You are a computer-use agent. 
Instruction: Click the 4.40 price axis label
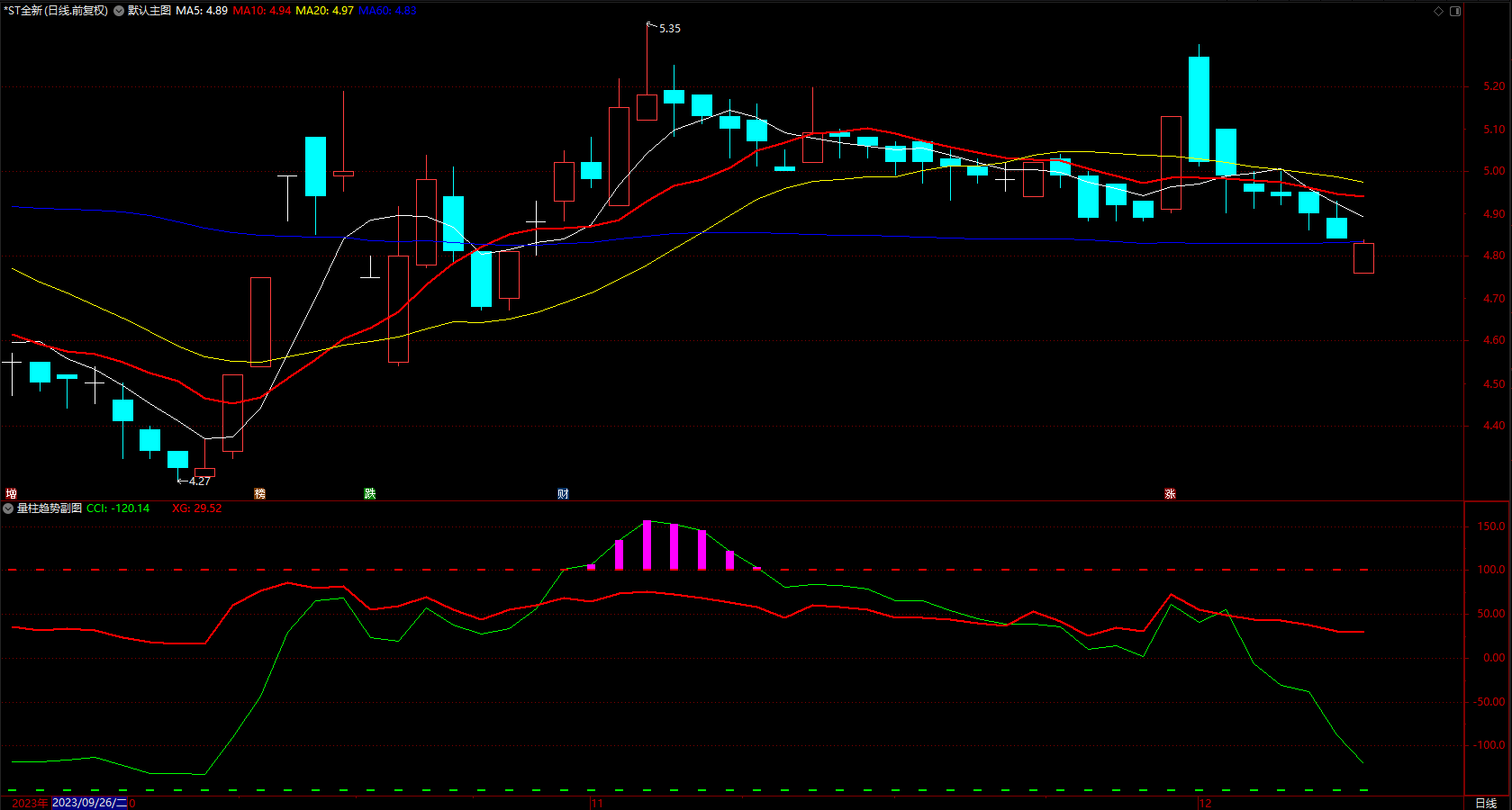(x=1494, y=426)
